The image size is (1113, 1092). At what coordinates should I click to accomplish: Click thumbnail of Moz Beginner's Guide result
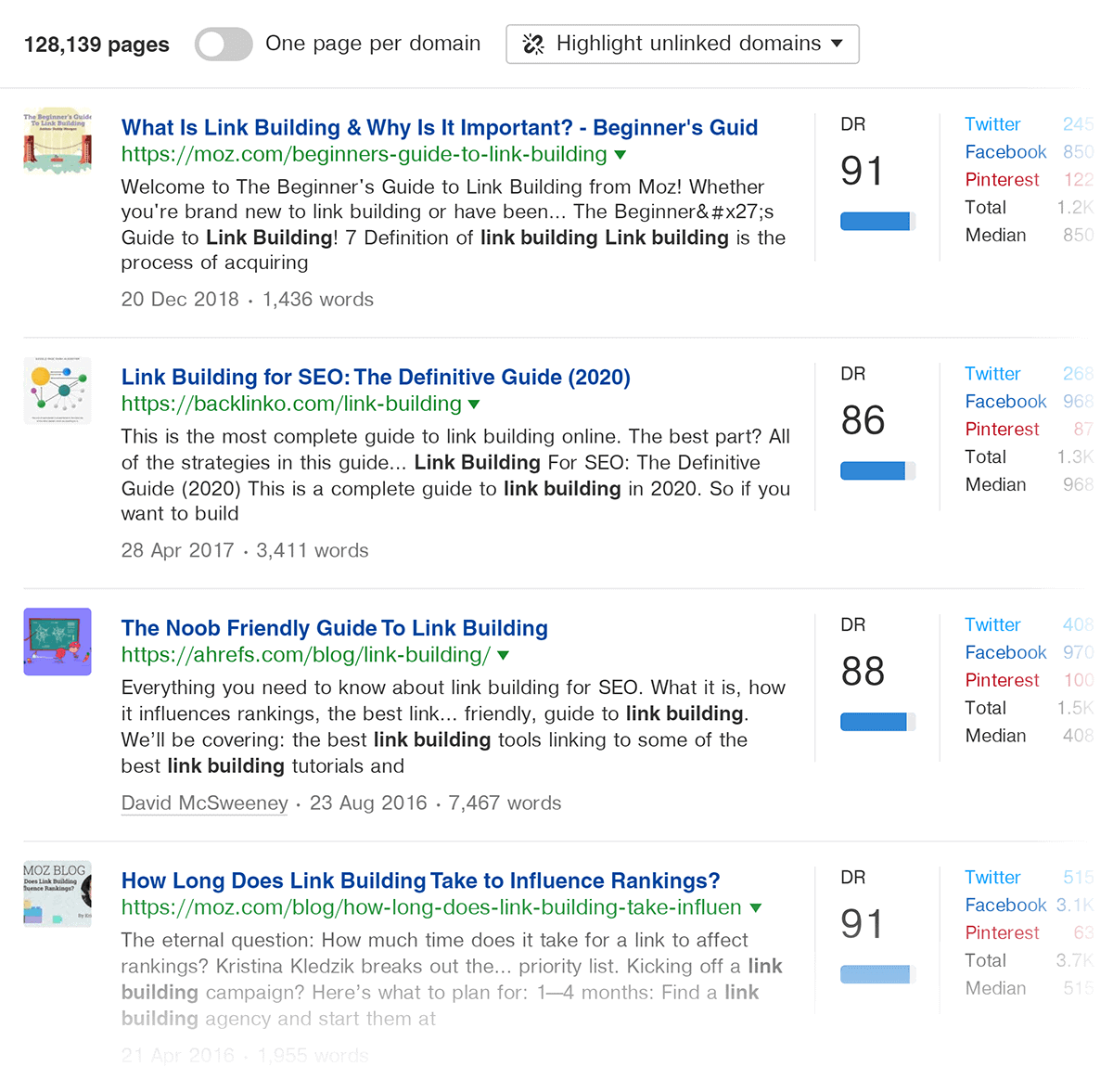[58, 140]
